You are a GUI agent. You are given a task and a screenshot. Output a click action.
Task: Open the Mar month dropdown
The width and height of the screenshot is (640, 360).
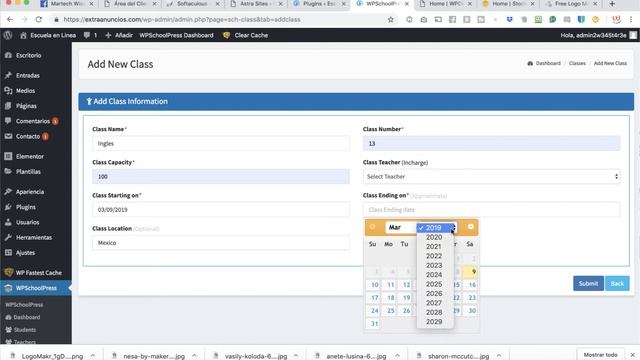coord(400,227)
